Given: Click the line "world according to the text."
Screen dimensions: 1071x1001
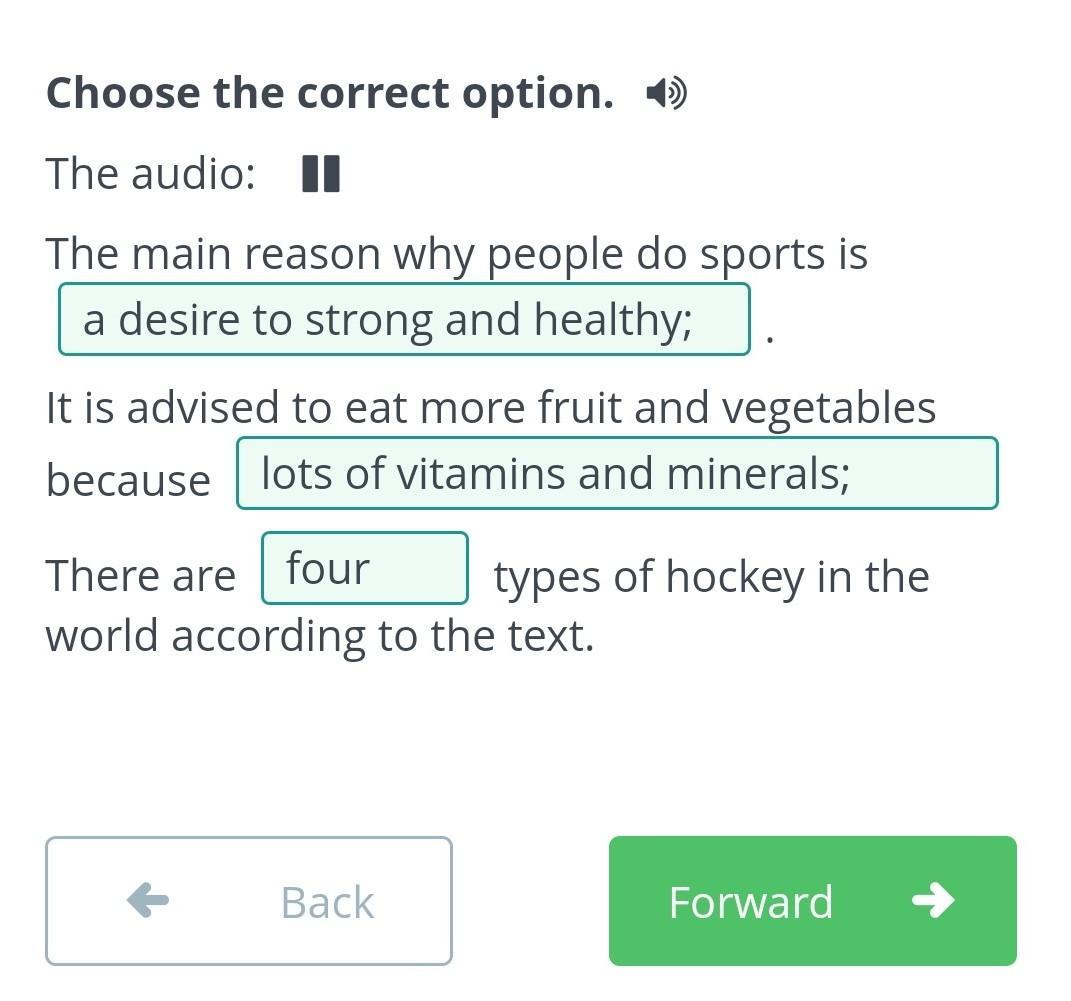Looking at the screenshot, I should pos(320,636).
